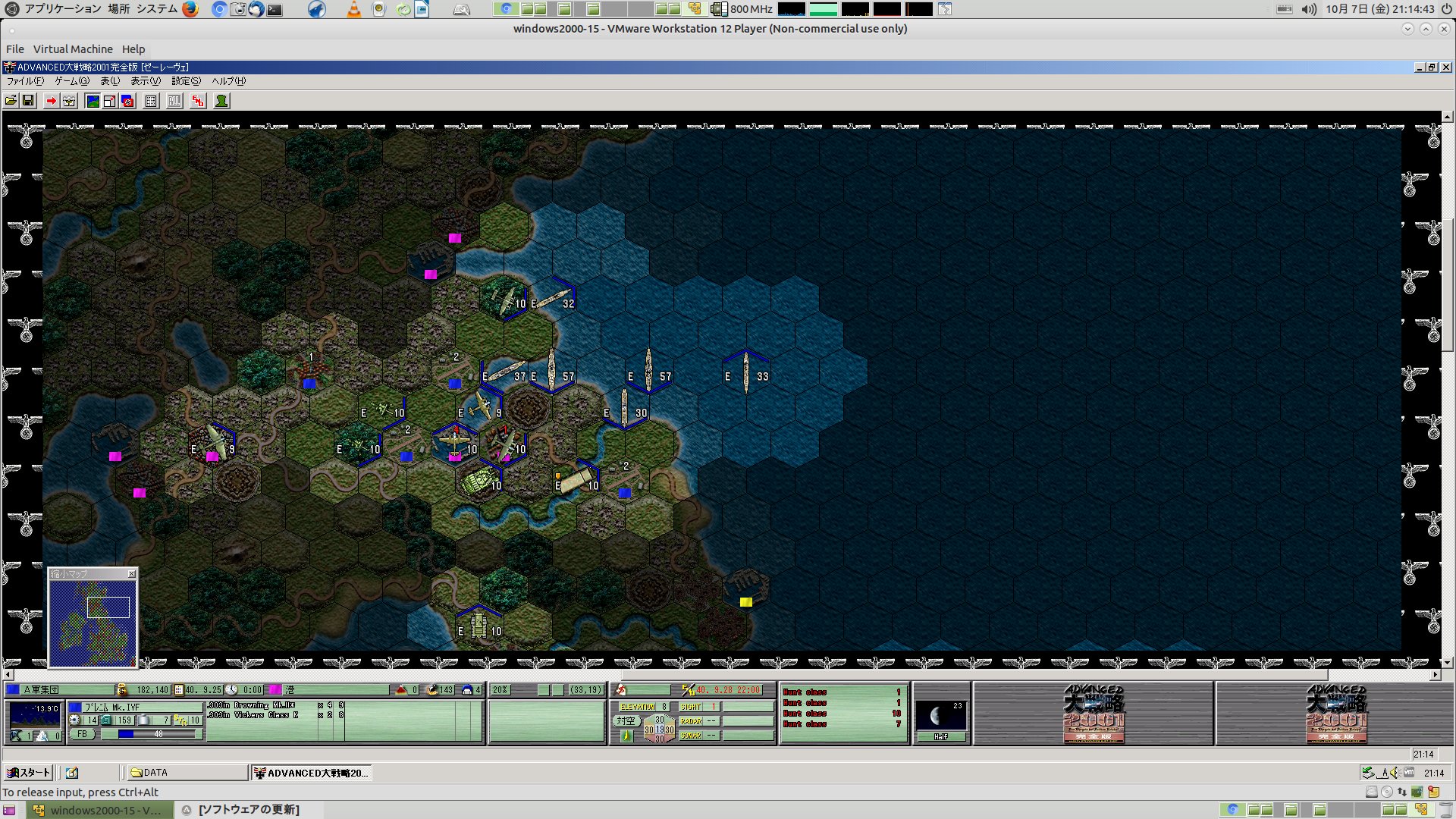Click the hexagon direction defense diagram
The height and width of the screenshot is (819, 1456).
(659, 730)
